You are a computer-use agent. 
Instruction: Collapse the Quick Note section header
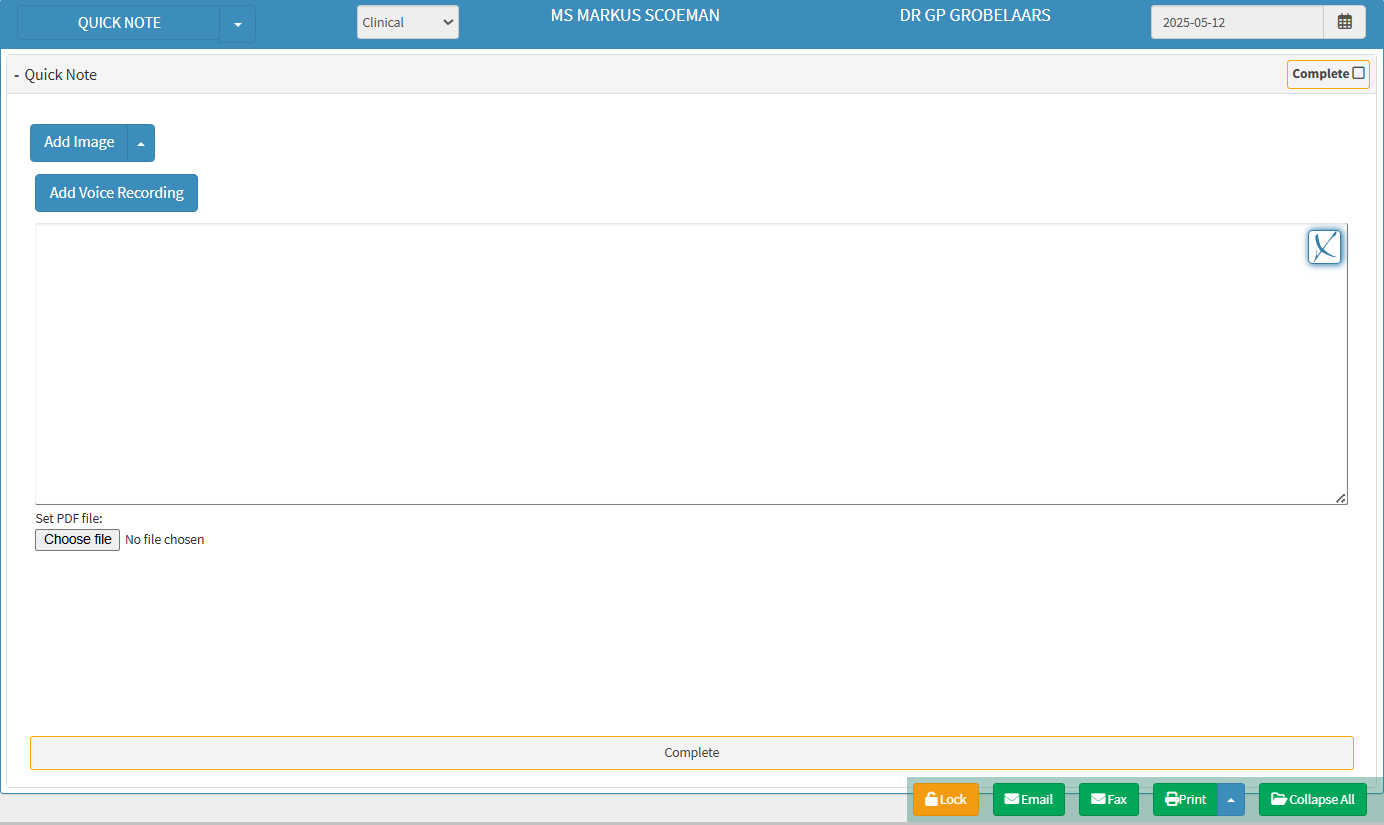pyautogui.click(x=56, y=75)
